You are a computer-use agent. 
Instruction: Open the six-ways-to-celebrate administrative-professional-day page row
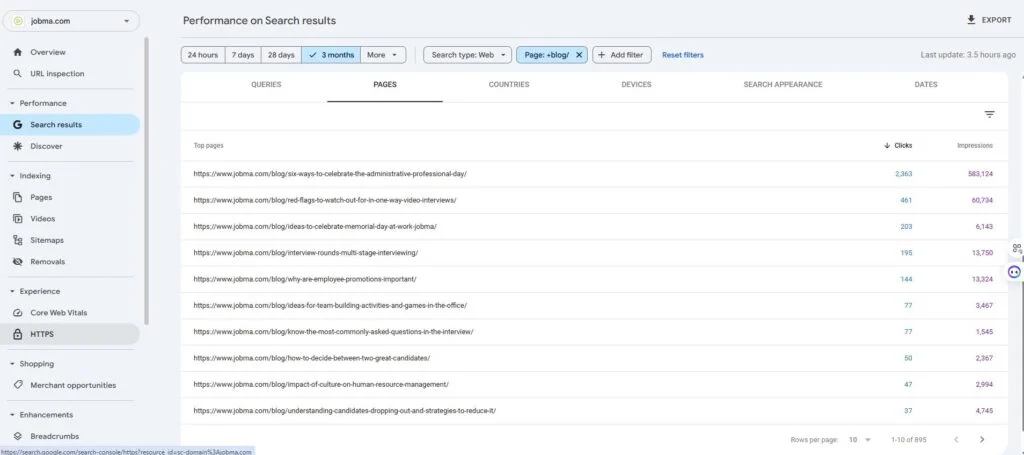(594, 174)
